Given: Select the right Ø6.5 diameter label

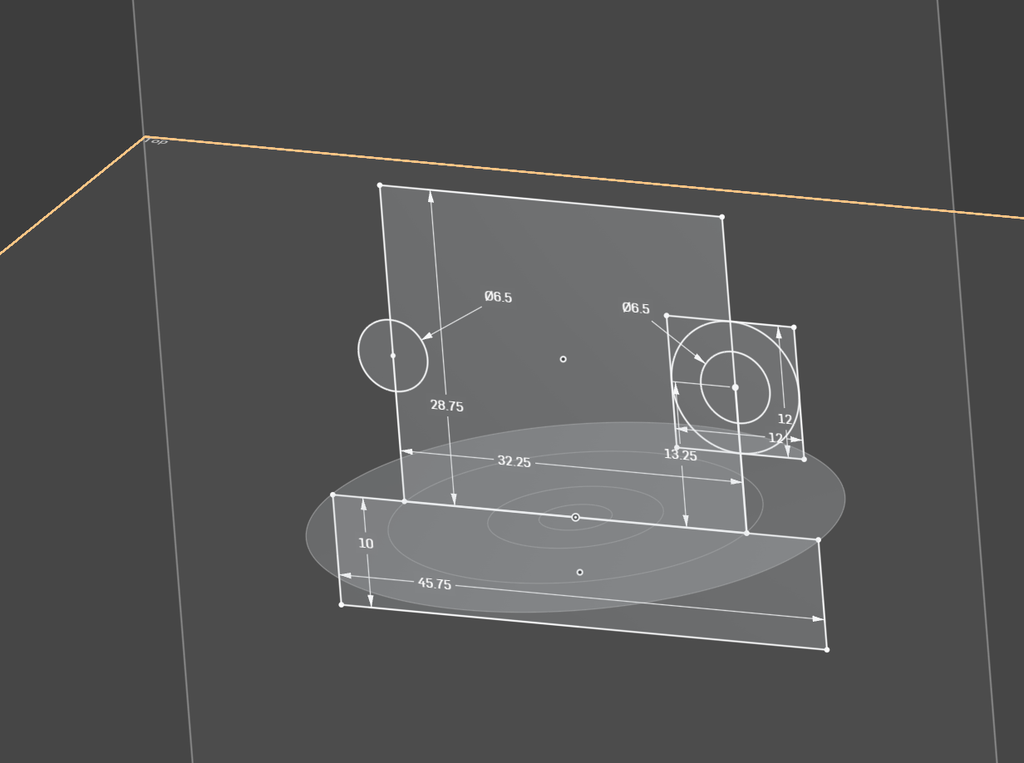Looking at the screenshot, I should [x=636, y=308].
